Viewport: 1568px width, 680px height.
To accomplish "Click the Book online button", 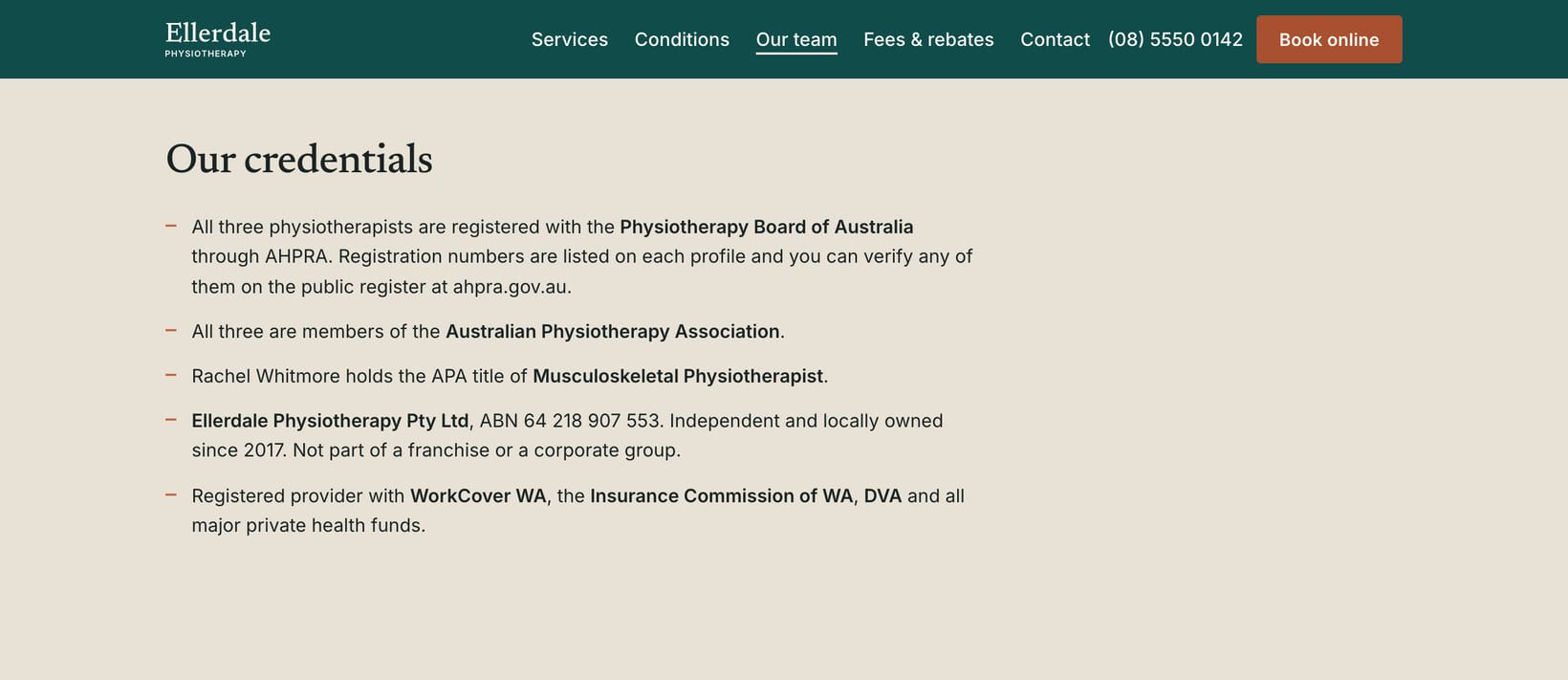I will tap(1329, 39).
